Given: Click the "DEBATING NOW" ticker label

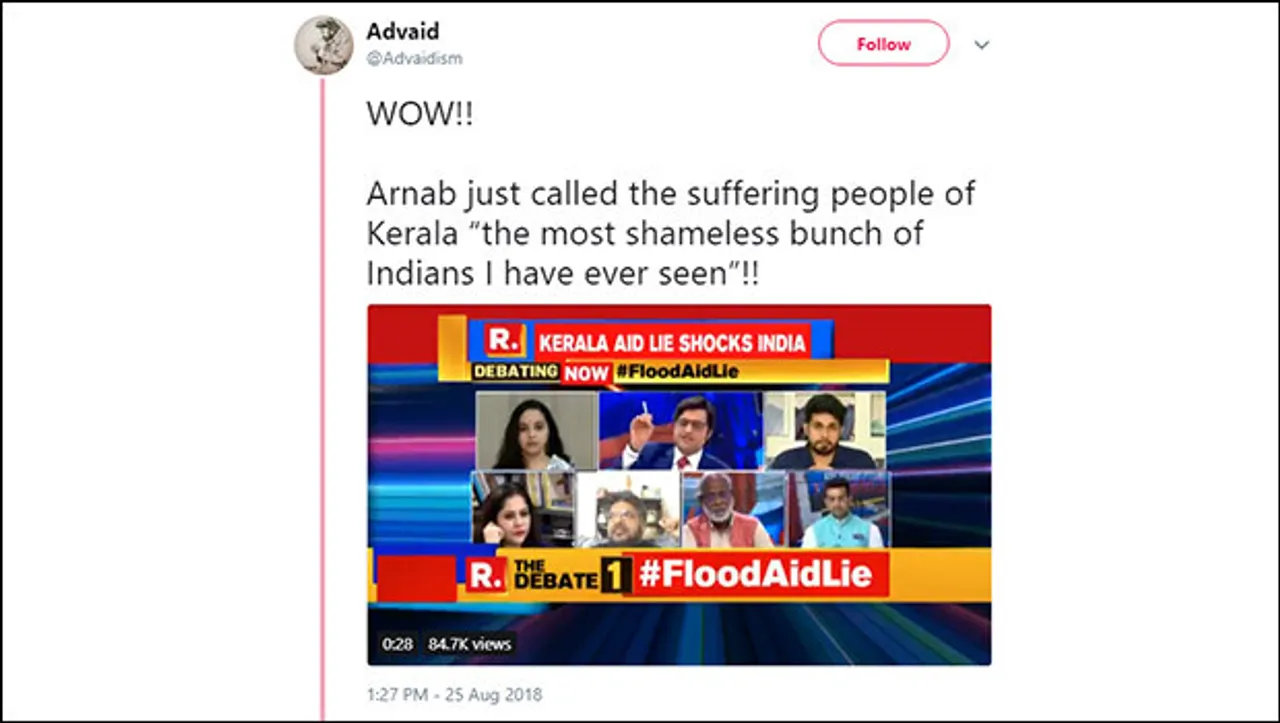Looking at the screenshot, I should point(540,372).
